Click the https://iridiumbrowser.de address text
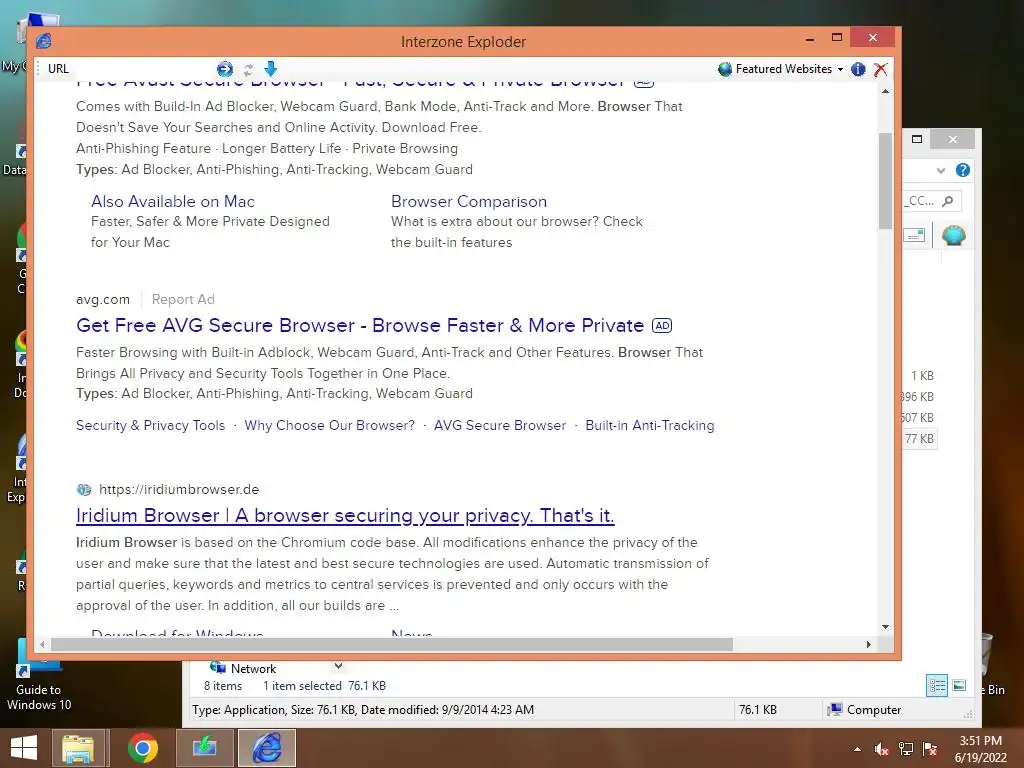Screen dimensions: 1024x768 [x=179, y=489]
